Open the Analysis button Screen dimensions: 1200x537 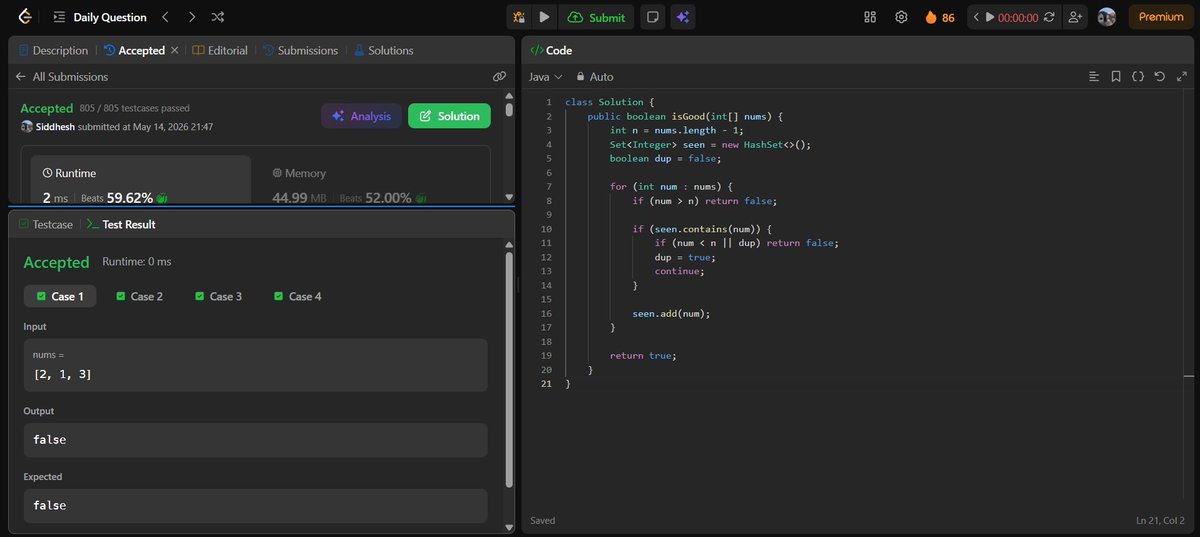[361, 116]
